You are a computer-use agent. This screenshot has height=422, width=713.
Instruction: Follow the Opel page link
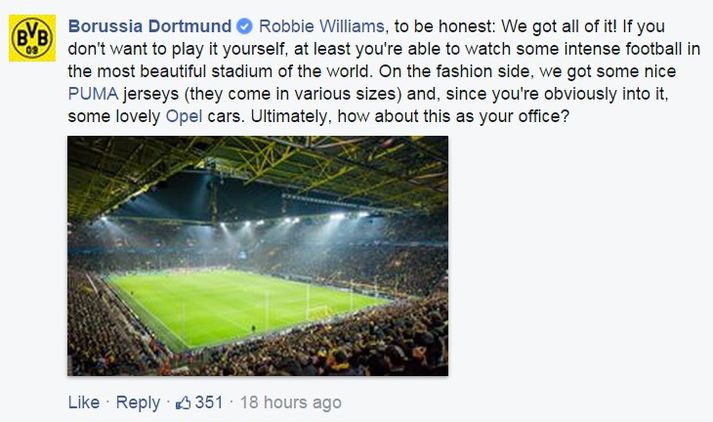184,116
